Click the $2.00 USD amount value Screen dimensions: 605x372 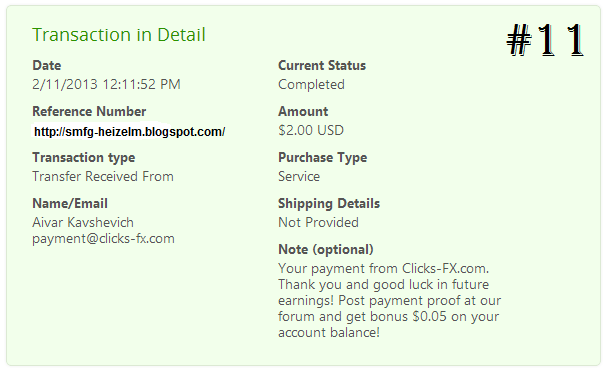click(311, 130)
